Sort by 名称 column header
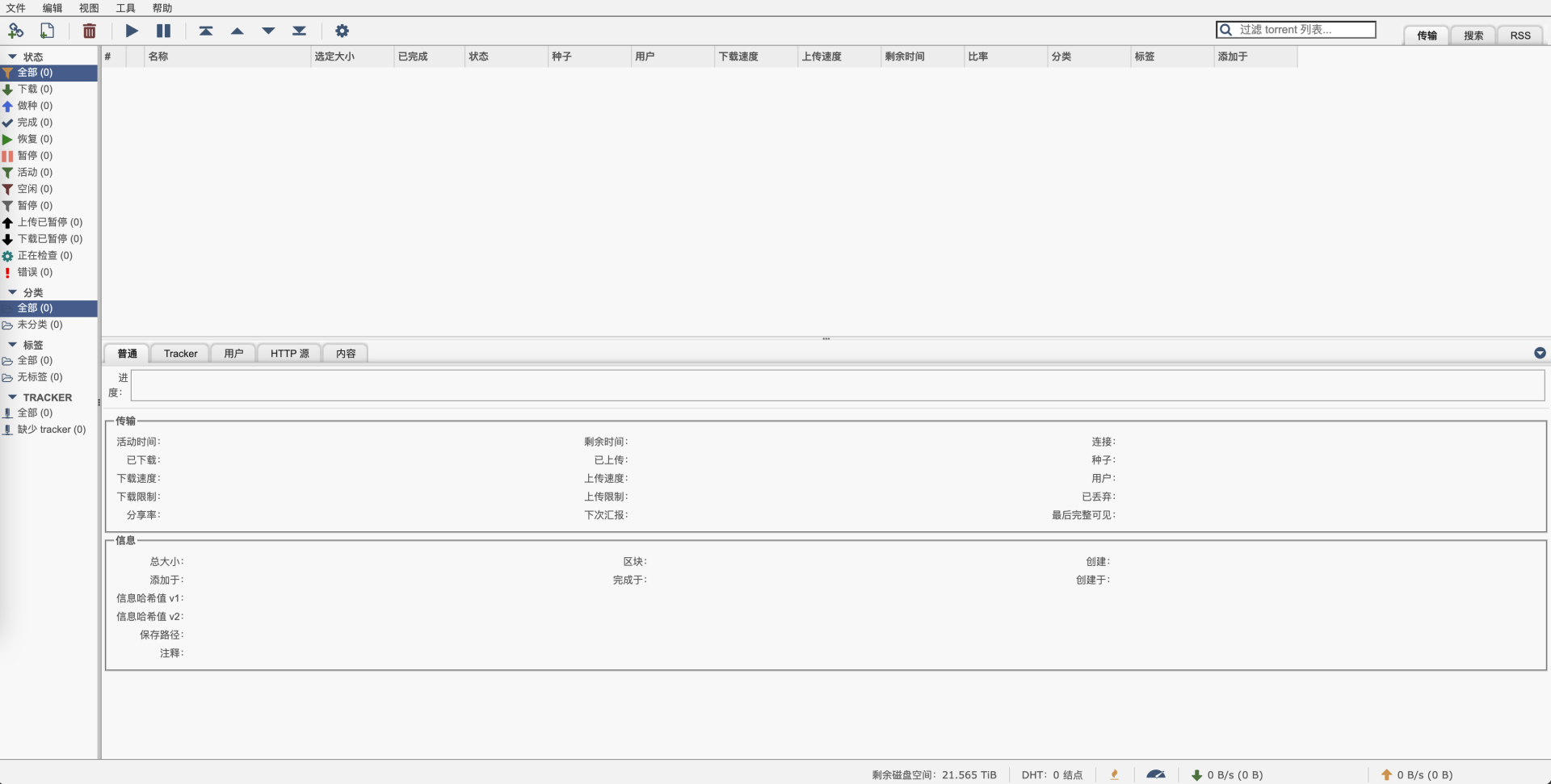Image resolution: width=1551 pixels, height=784 pixels. pos(227,57)
